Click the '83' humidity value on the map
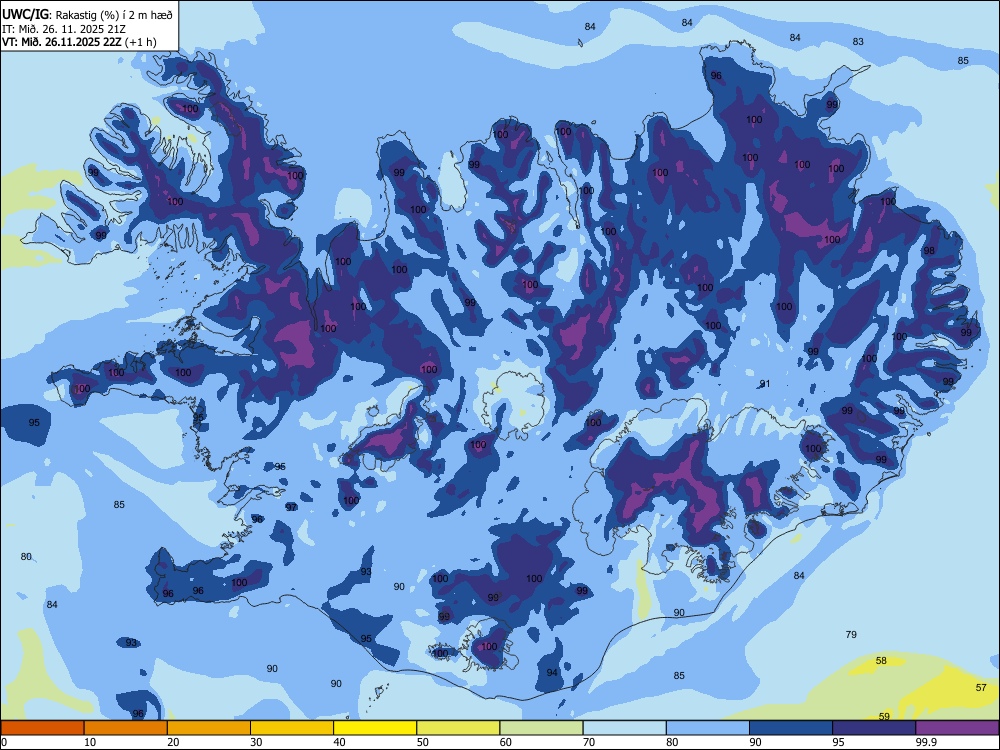This screenshot has height=750, width=1000. pyautogui.click(x=858, y=41)
